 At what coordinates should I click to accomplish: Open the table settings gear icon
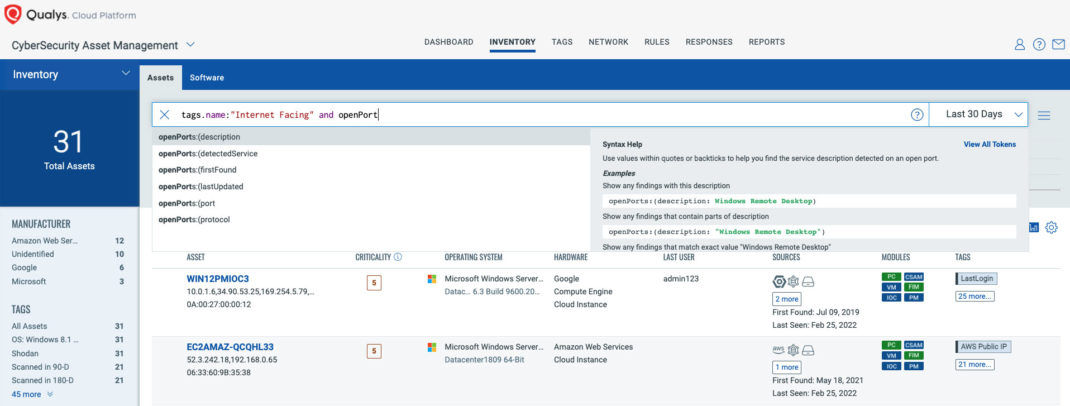click(1052, 227)
